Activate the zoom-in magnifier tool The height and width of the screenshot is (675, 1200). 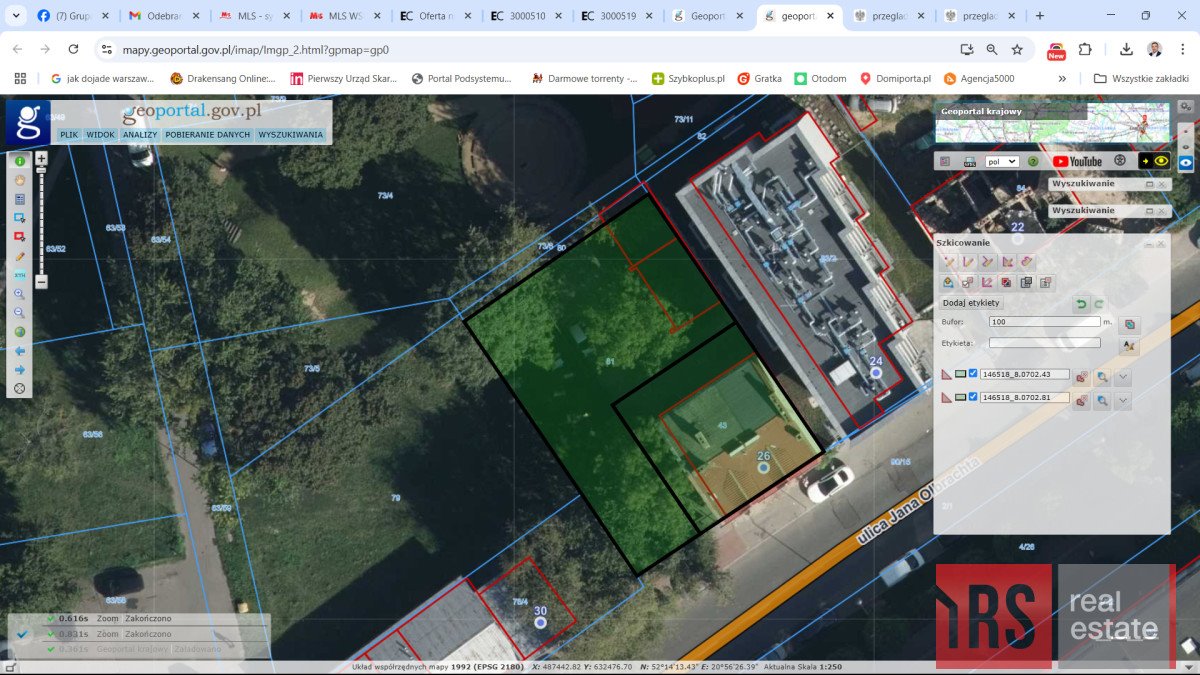click(x=19, y=291)
